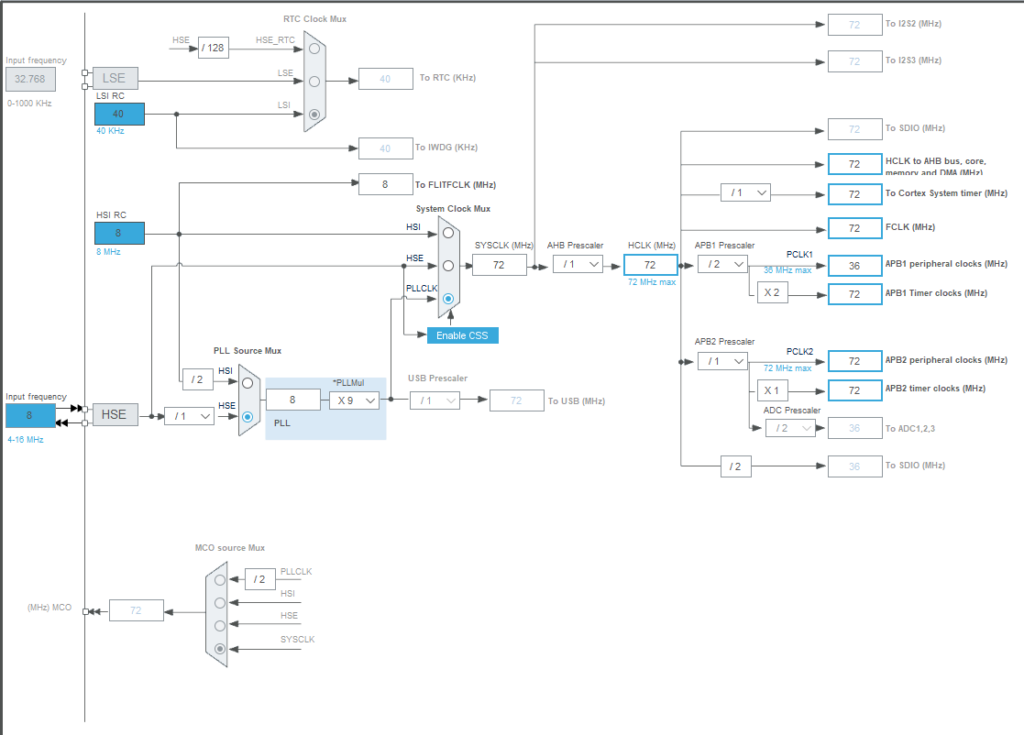
Task: Click the PLL input value box
Action: pos(293,400)
